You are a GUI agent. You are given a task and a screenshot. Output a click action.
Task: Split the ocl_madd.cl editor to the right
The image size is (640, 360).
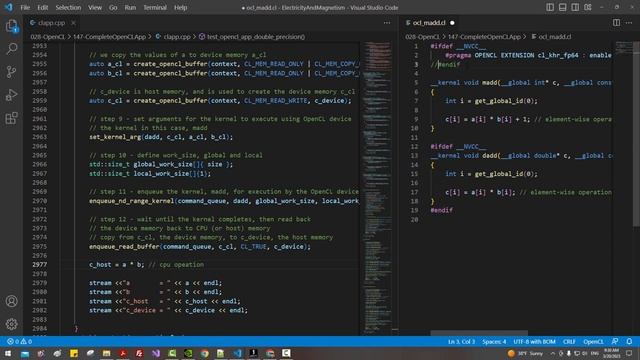point(616,23)
